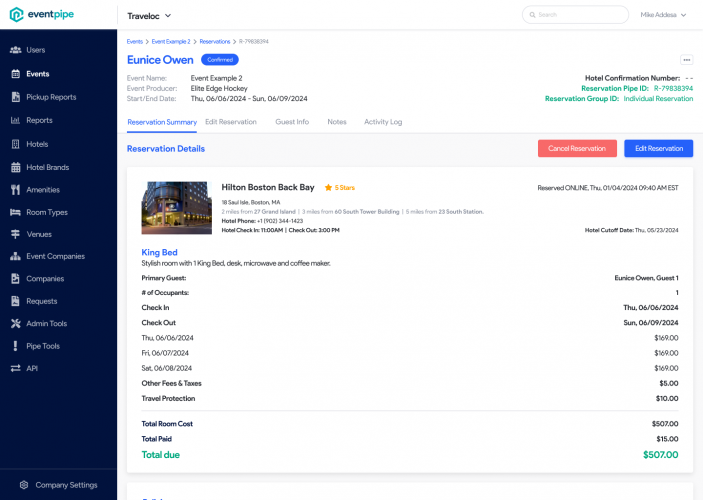Screen dimensions: 703x500
Task: Click the eventpipe logo icon
Action: click(16, 14)
